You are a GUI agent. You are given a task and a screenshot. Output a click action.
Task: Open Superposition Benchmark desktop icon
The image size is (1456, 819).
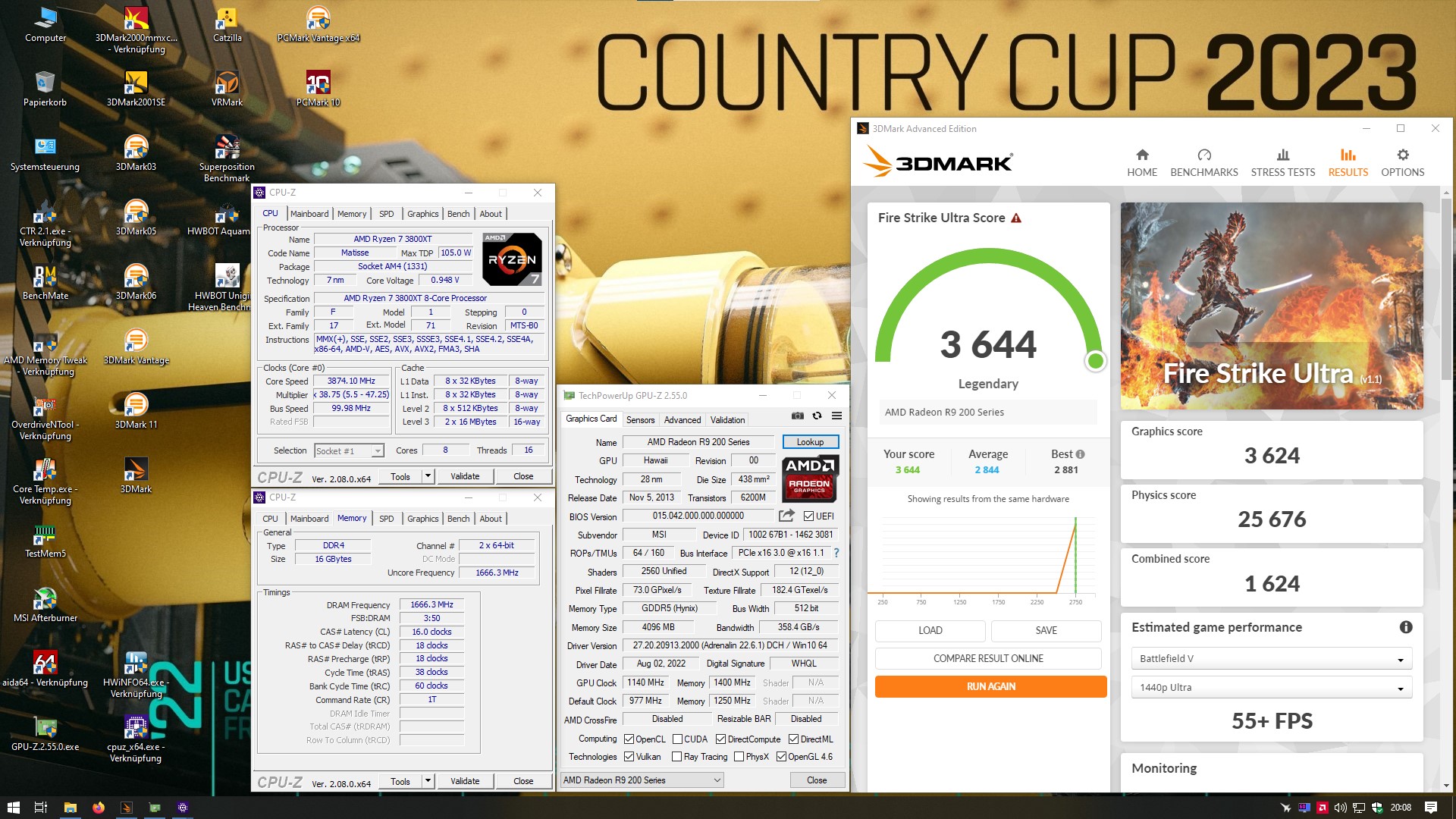tap(227, 158)
